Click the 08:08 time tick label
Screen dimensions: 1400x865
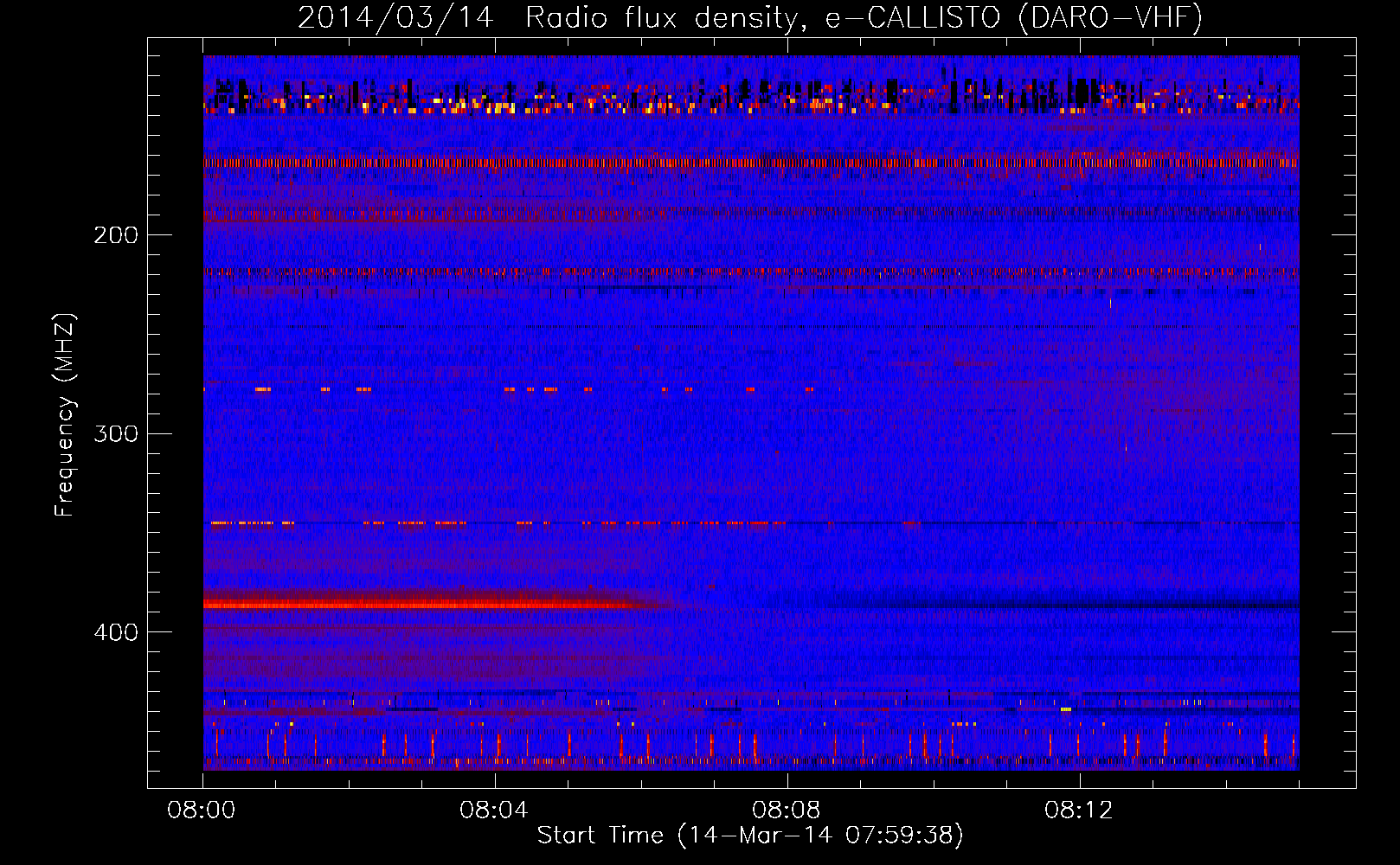(787, 811)
